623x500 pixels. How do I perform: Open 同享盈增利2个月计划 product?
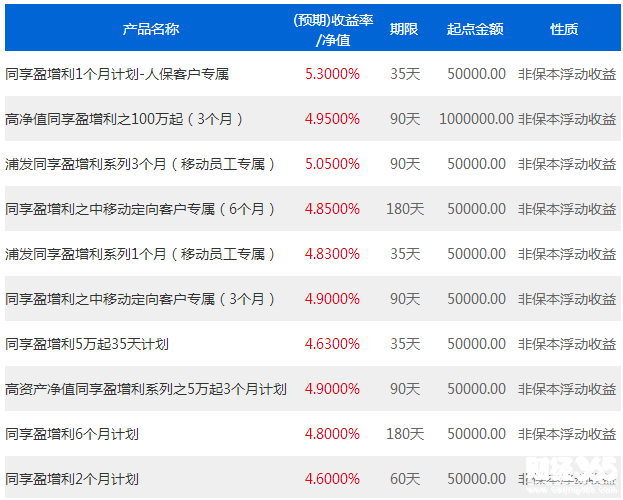[72, 479]
